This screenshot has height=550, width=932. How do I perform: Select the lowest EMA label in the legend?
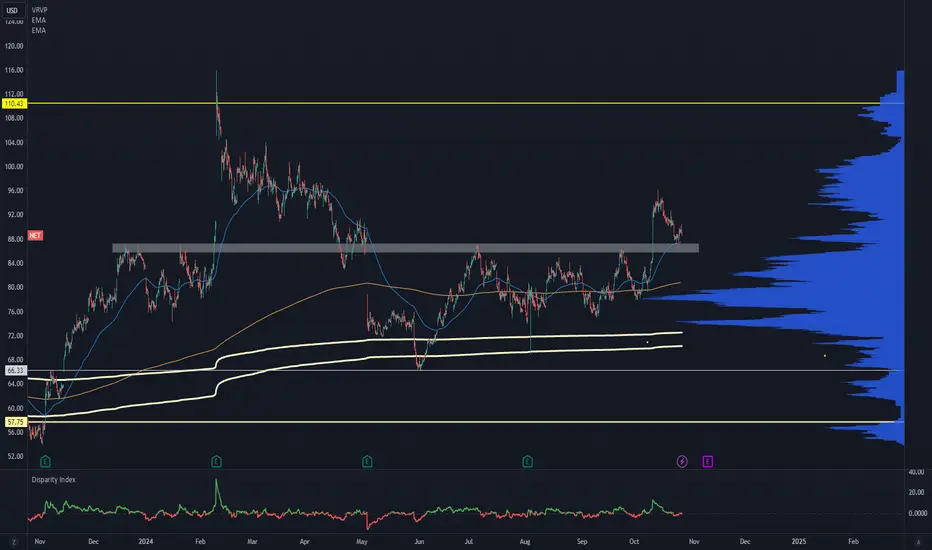(x=39, y=30)
